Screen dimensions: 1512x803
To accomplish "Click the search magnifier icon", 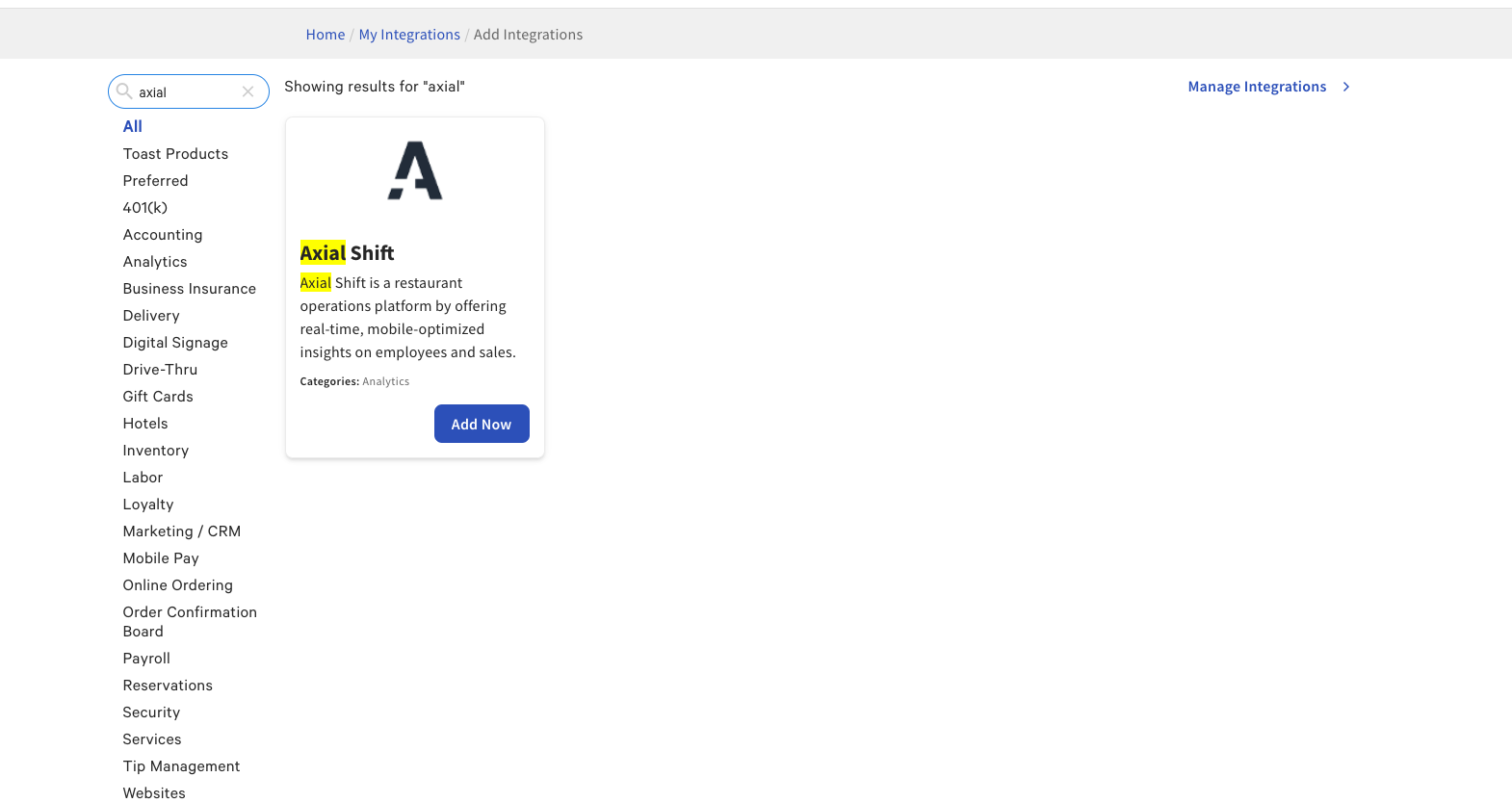I will click(124, 91).
